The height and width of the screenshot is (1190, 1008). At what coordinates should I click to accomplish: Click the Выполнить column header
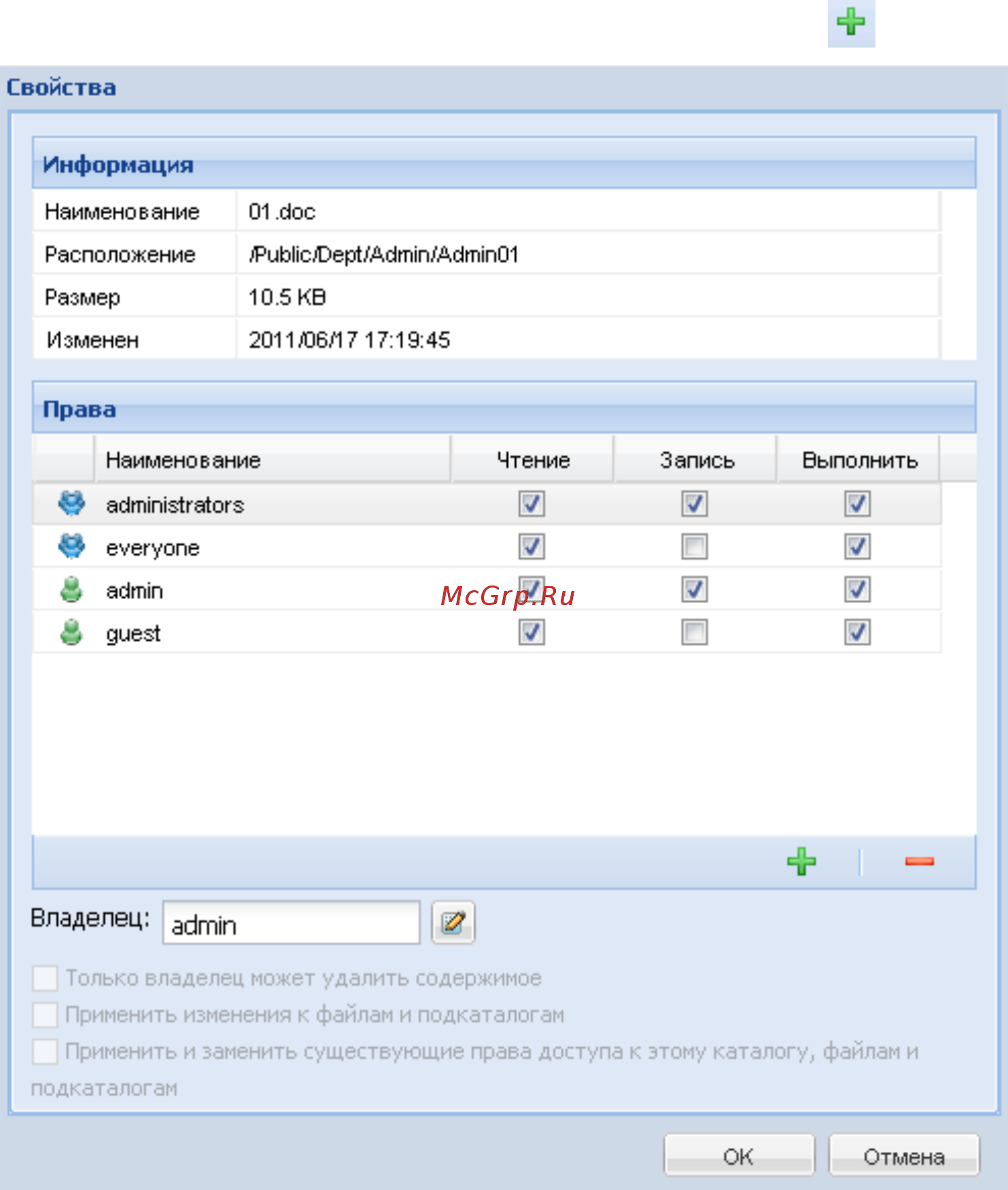(x=859, y=460)
